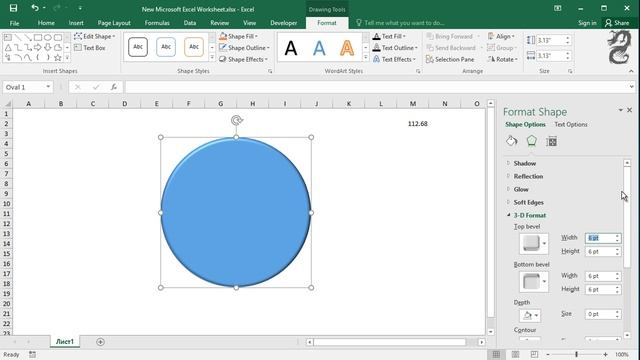Switch to Text Options in Format Shape
The width and height of the screenshot is (640, 360).
coord(571,124)
